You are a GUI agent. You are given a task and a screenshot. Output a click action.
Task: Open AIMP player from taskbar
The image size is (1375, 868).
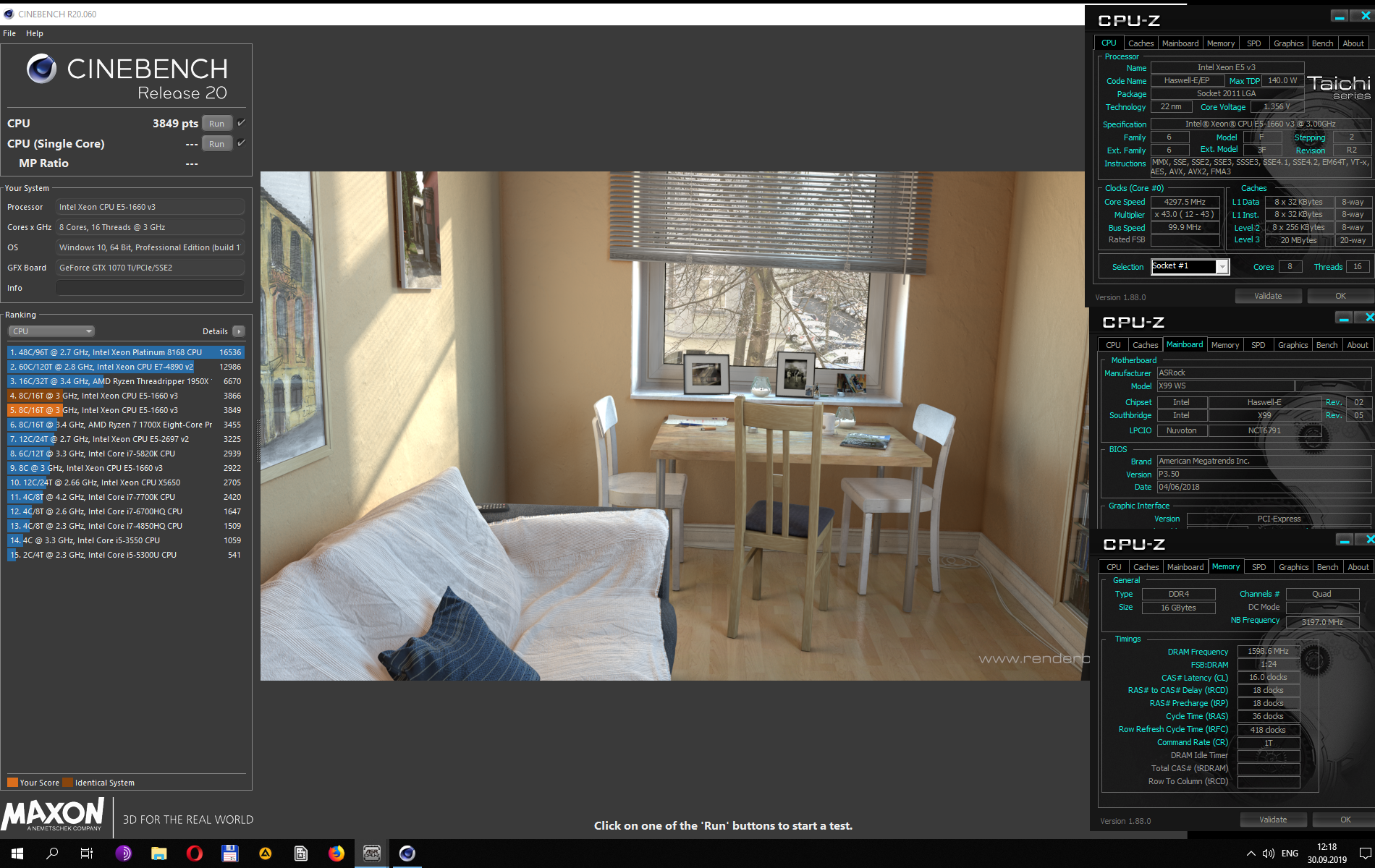[x=265, y=854]
